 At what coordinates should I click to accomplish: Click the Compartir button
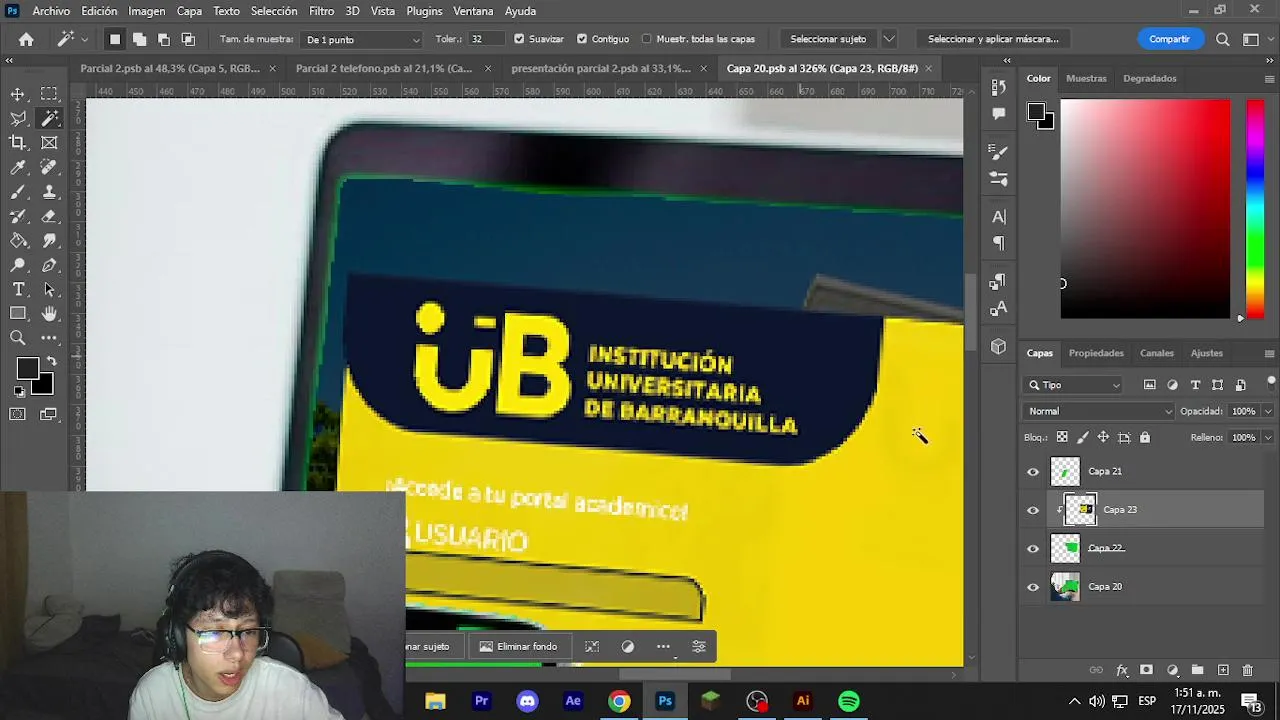click(1169, 39)
